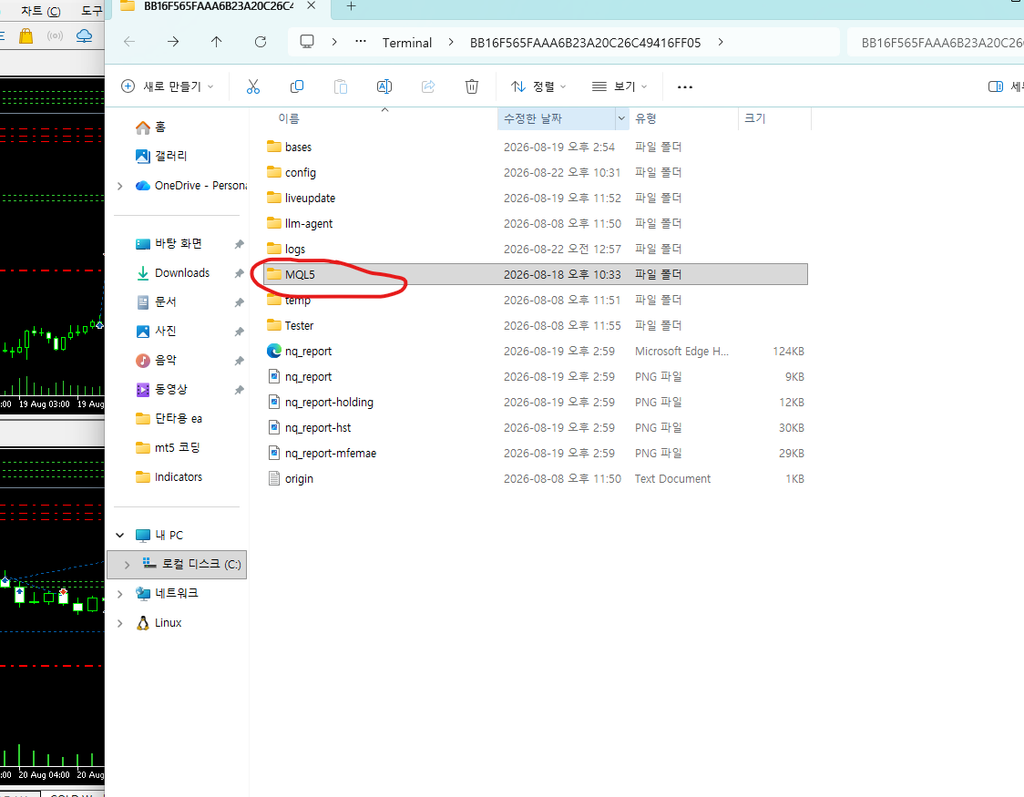Open the Linux navigation item
1024x797 pixels.
(159, 623)
